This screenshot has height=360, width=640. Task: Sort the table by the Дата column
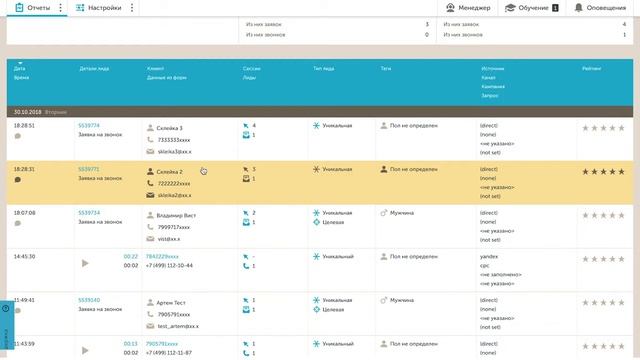[19, 69]
